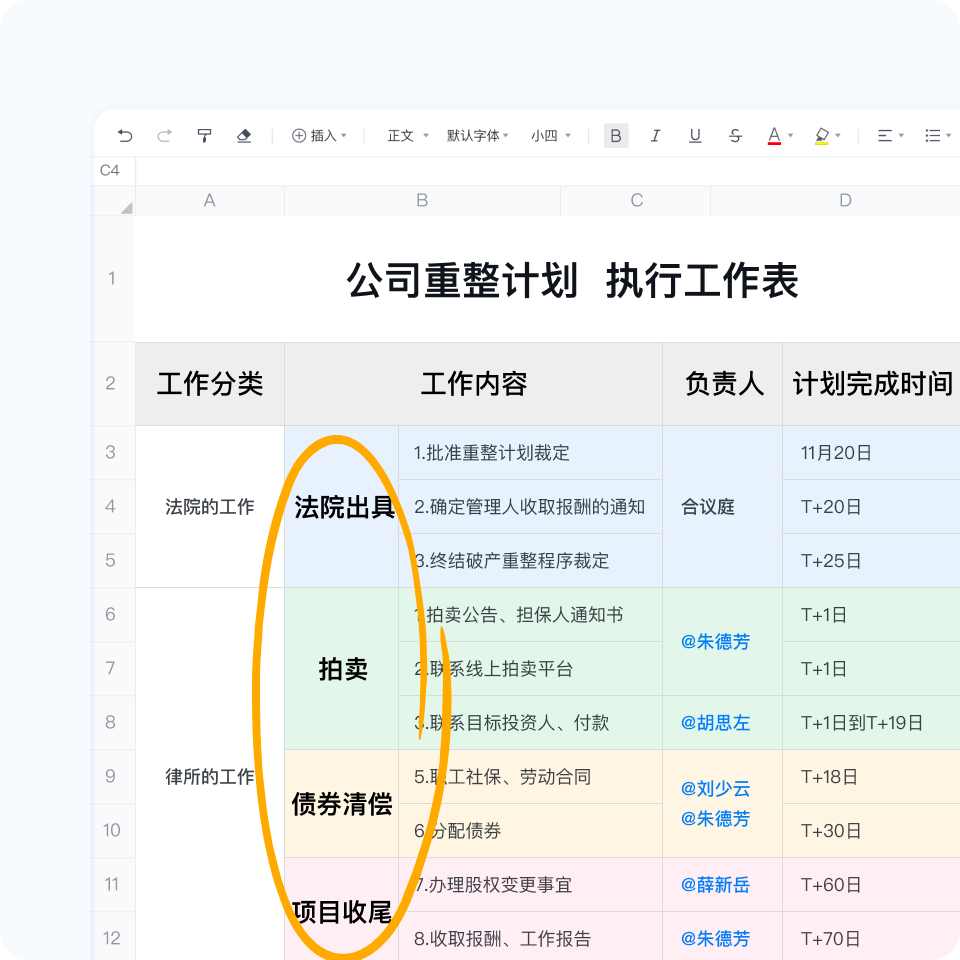960x960 pixels.
Task: Toggle Bold formatting
Action: 616,136
